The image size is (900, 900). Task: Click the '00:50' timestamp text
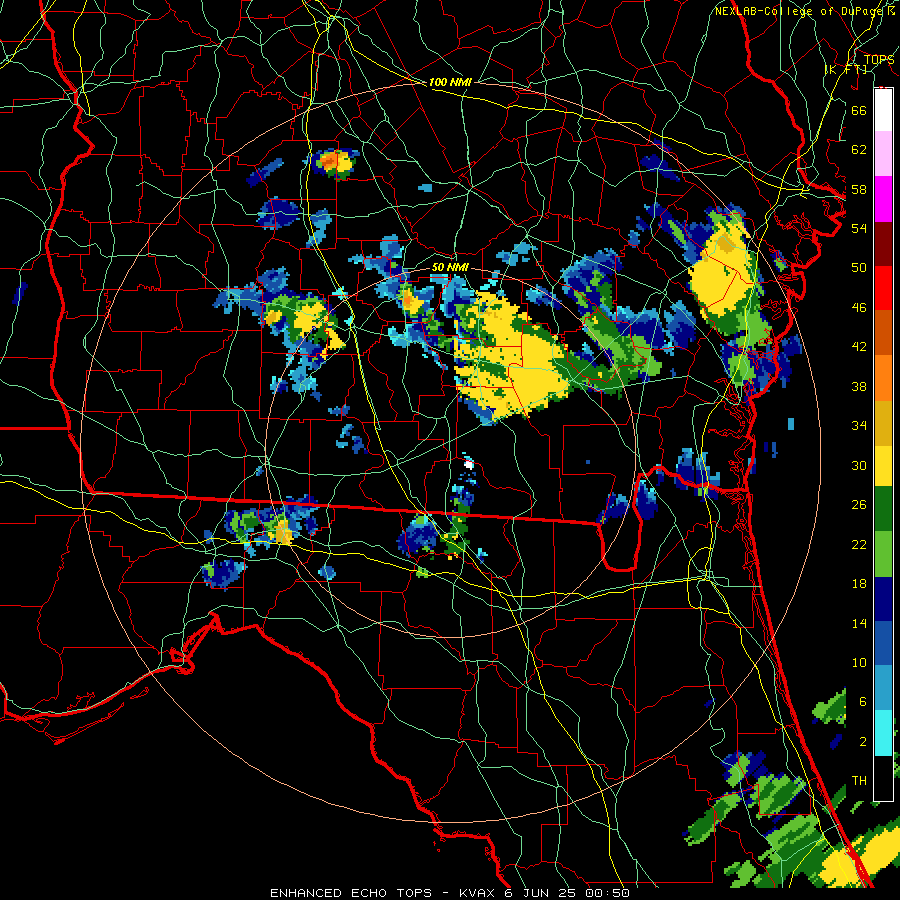tap(607, 893)
